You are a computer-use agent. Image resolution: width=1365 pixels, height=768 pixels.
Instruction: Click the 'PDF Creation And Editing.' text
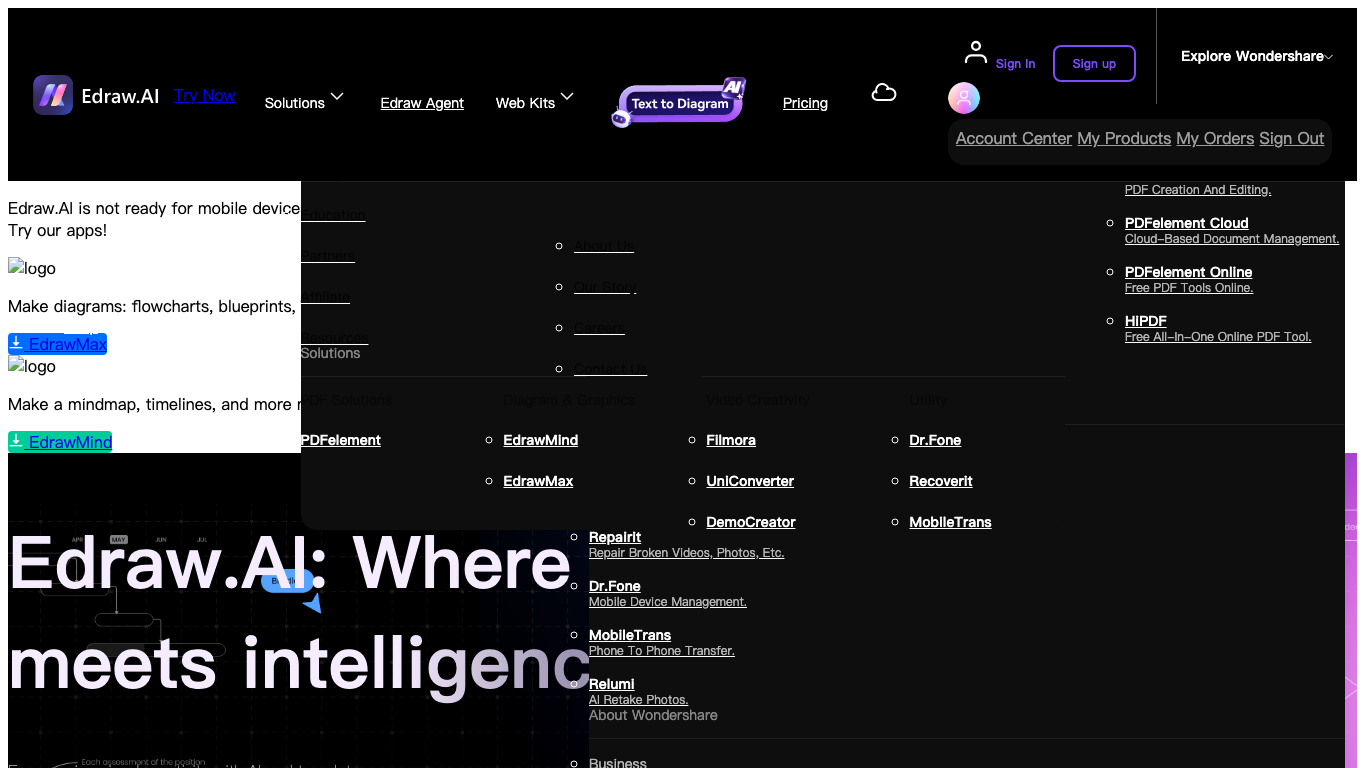(1197, 190)
